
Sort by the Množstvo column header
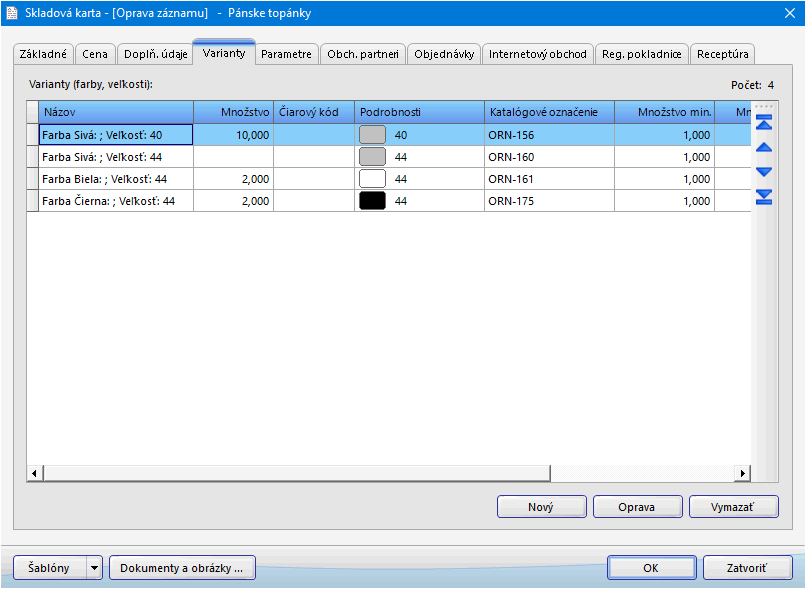pyautogui.click(x=233, y=112)
